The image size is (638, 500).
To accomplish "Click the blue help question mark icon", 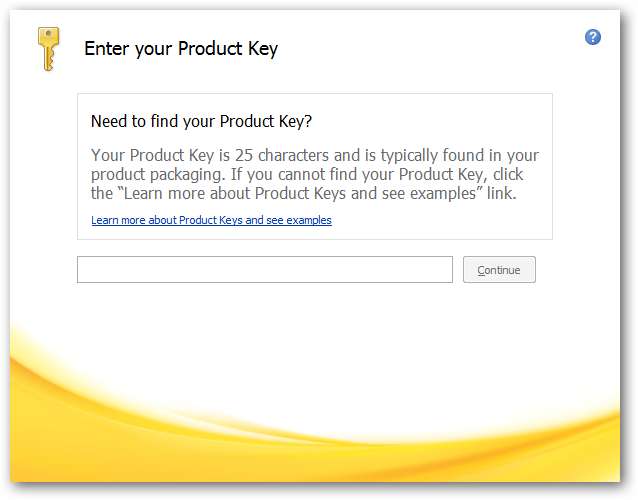I will coord(593,37).
